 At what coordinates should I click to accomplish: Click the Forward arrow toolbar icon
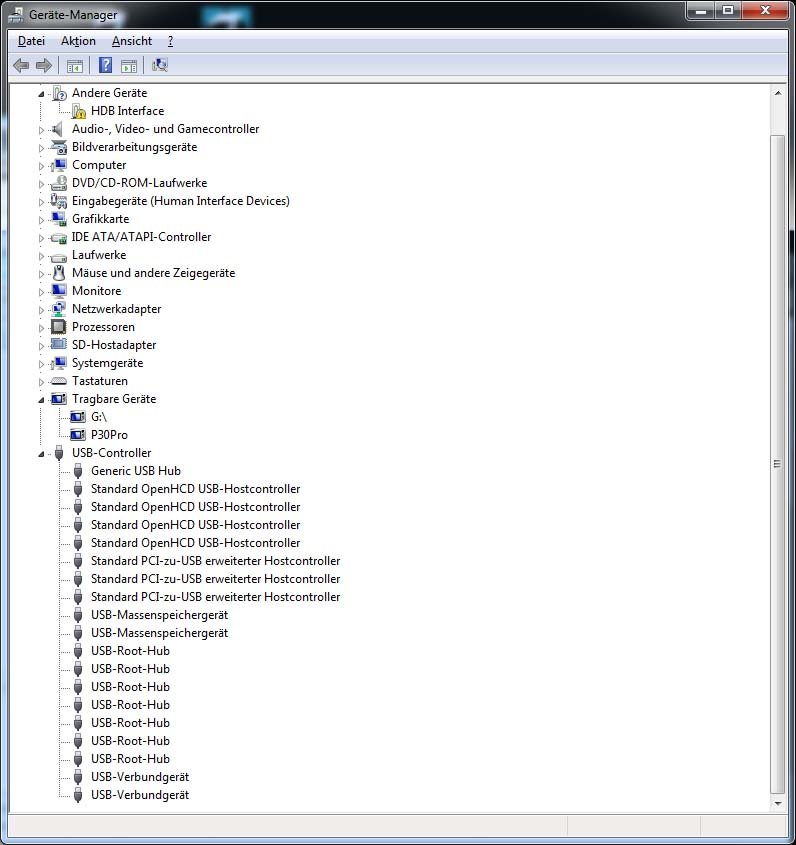pos(43,65)
